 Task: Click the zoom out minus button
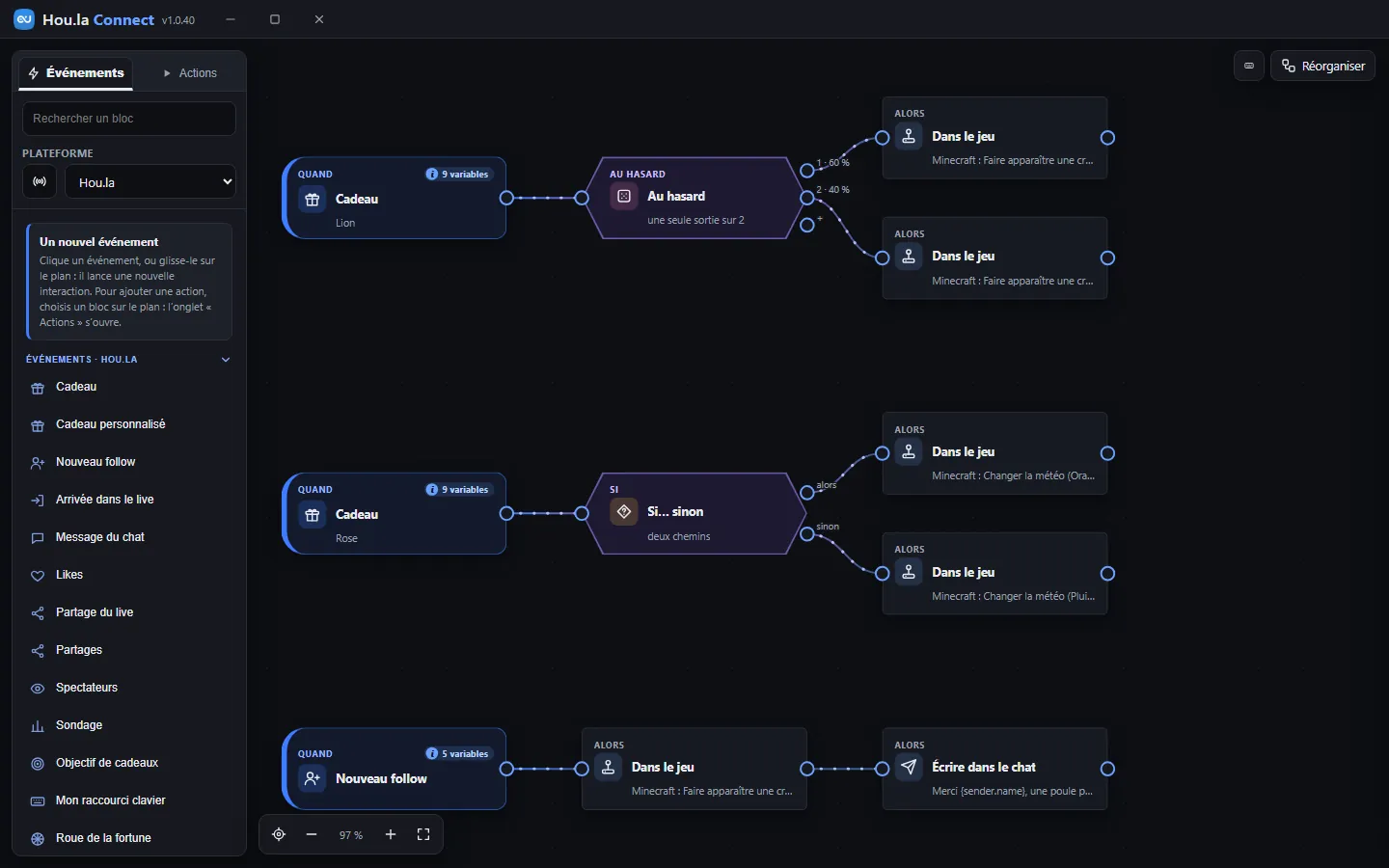click(312, 834)
